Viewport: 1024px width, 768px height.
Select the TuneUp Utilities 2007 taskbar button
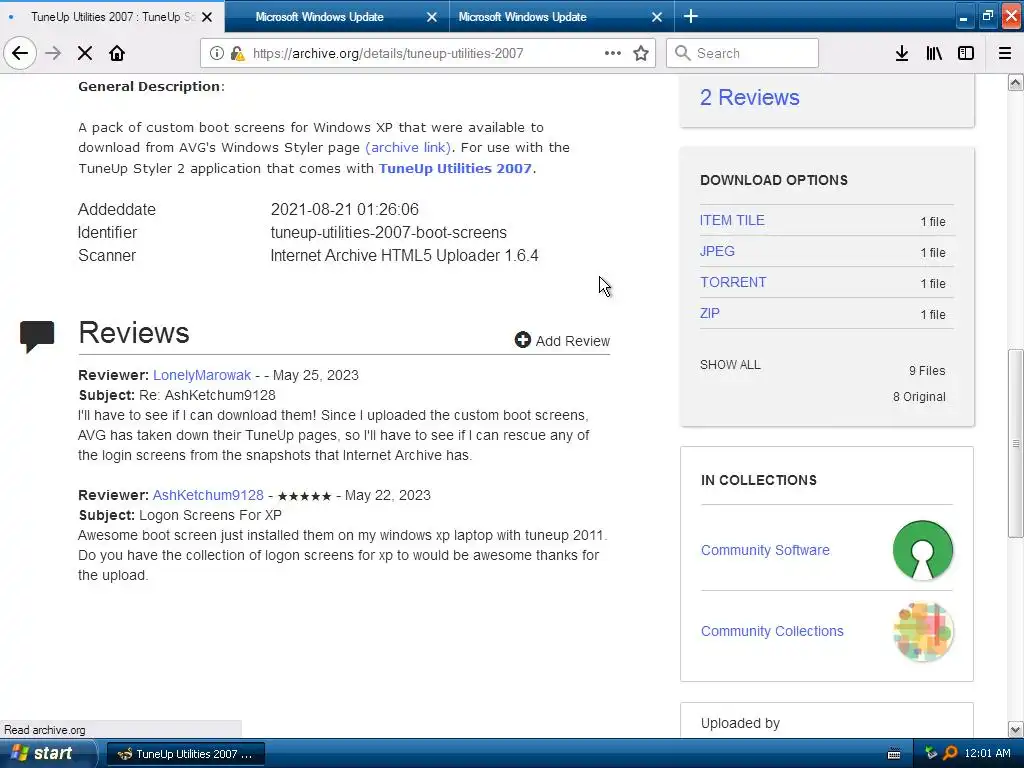click(185, 754)
